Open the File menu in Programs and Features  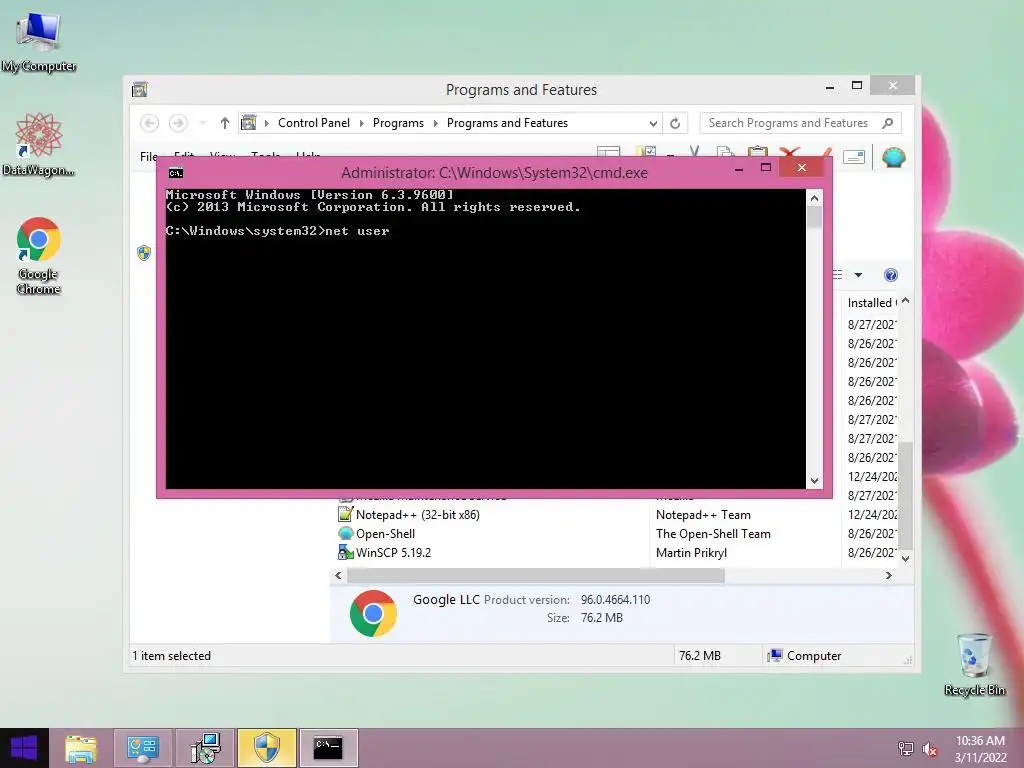click(x=148, y=157)
